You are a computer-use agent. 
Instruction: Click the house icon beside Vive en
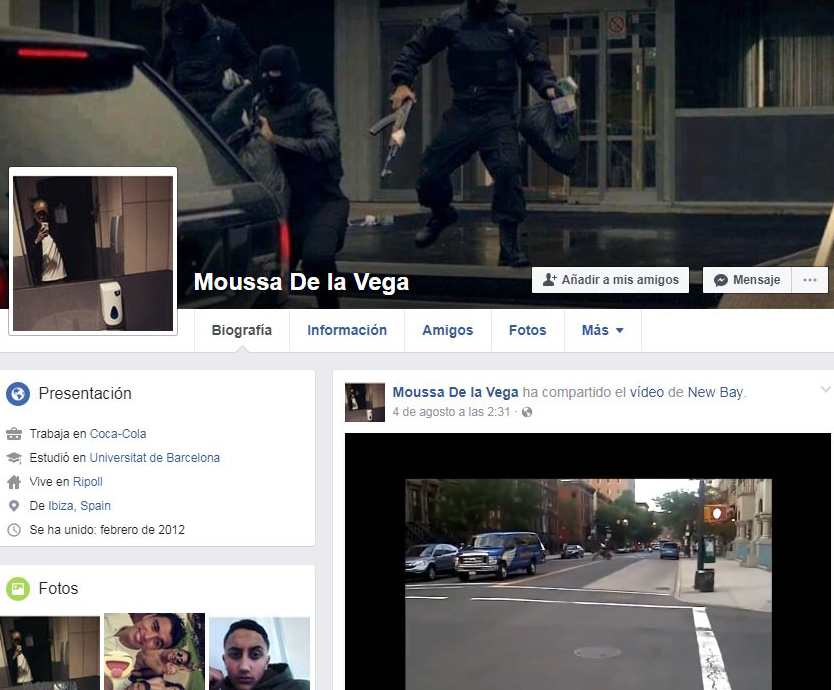point(14,482)
